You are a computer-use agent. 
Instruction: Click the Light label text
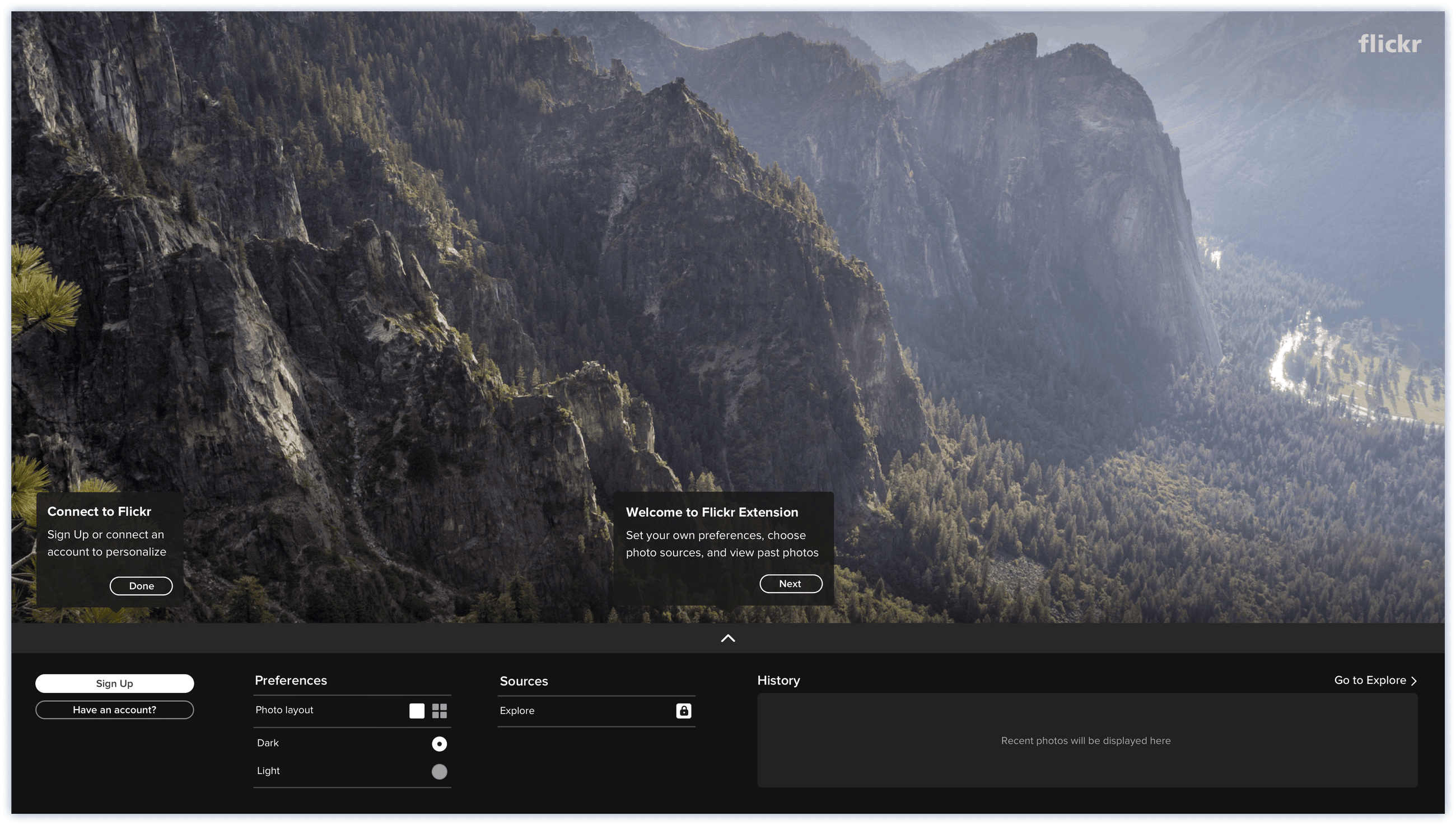(268, 771)
